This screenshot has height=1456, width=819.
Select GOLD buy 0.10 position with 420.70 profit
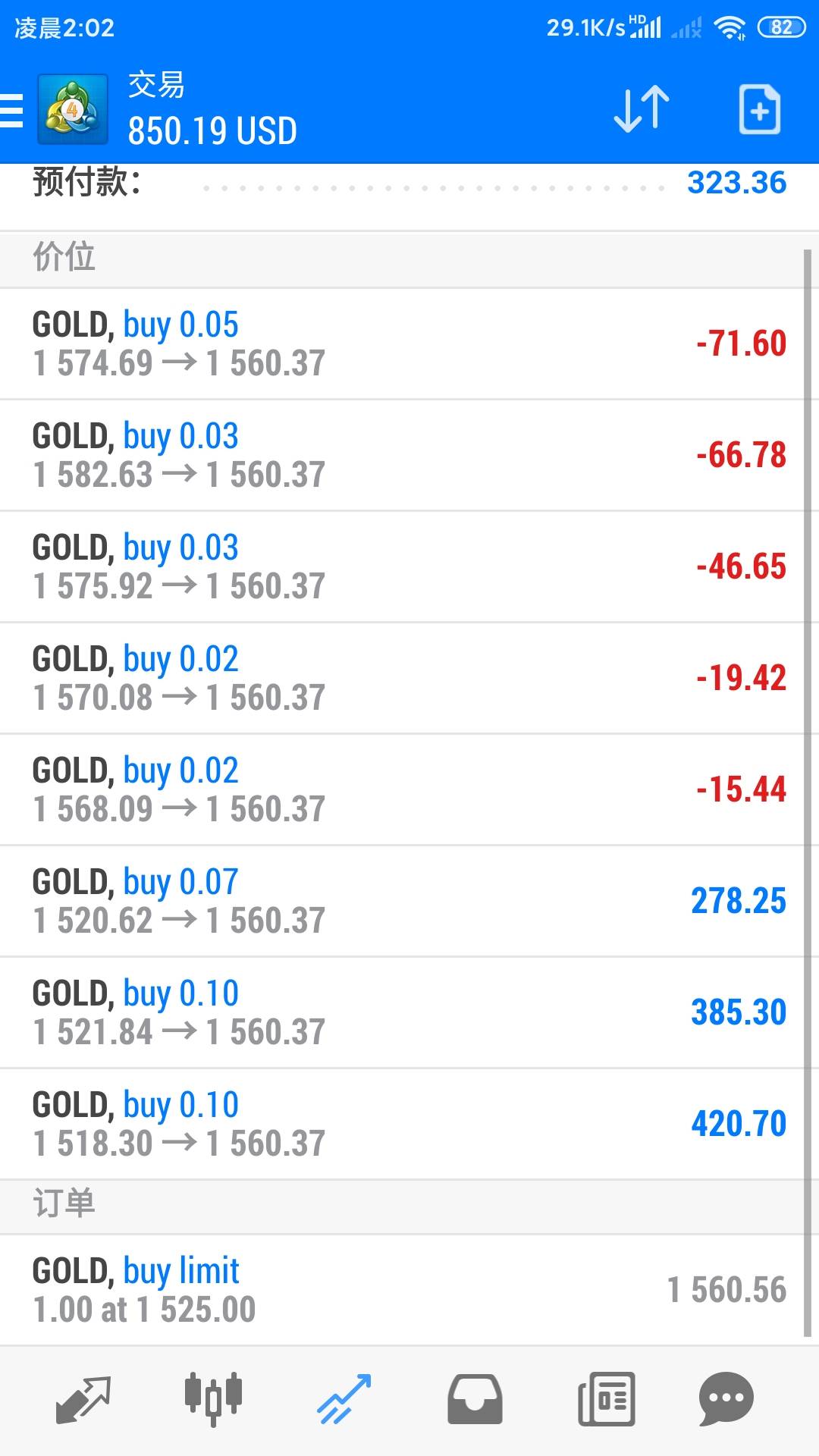pyautogui.click(x=402, y=1124)
